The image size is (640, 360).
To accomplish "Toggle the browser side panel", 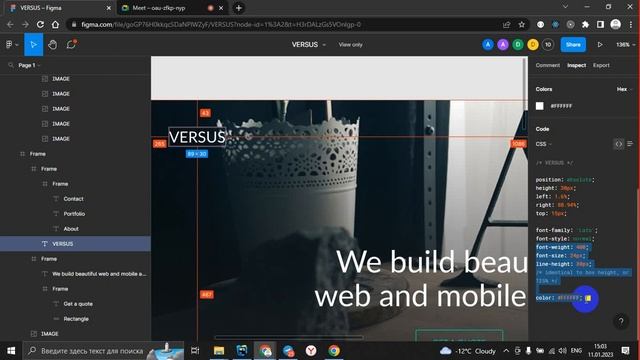I will (x=600, y=24).
